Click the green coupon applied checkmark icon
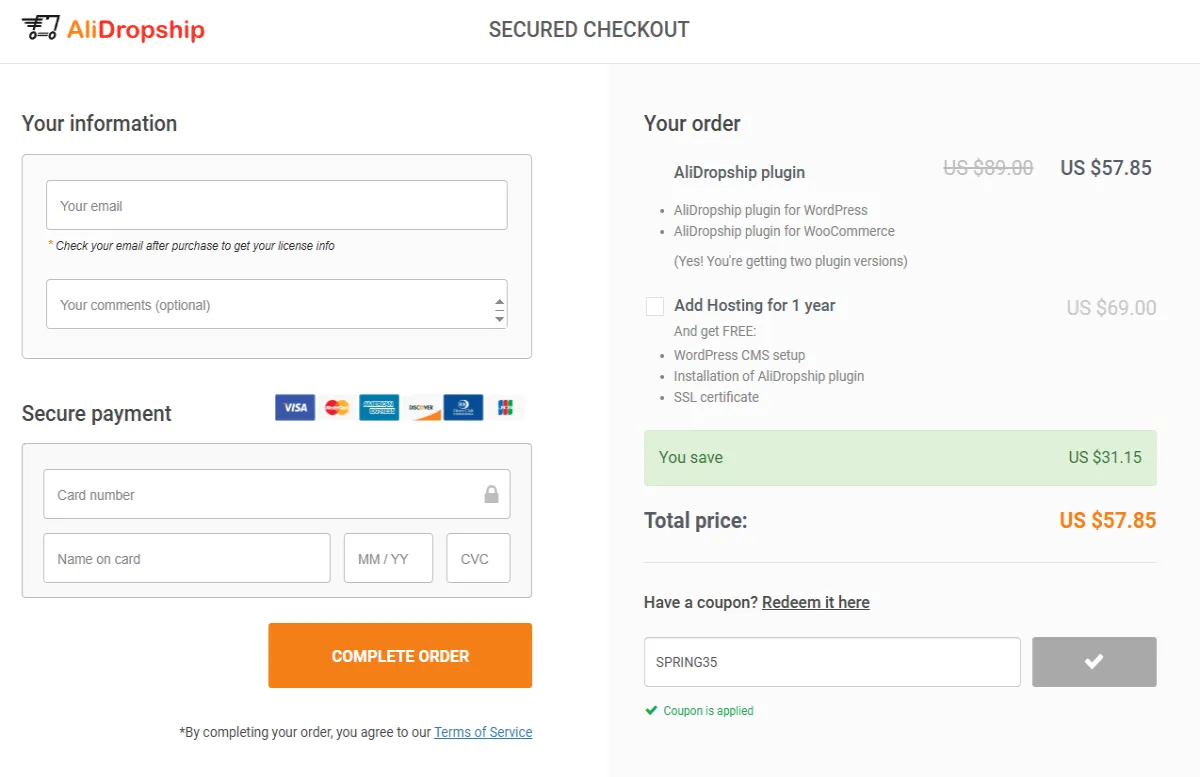The image size is (1200, 777). (x=652, y=710)
